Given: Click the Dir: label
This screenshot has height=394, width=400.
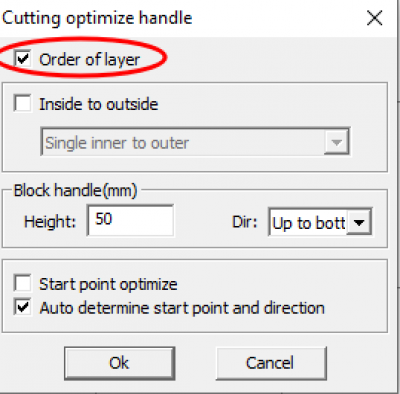Looking at the screenshot, I should tap(245, 222).
